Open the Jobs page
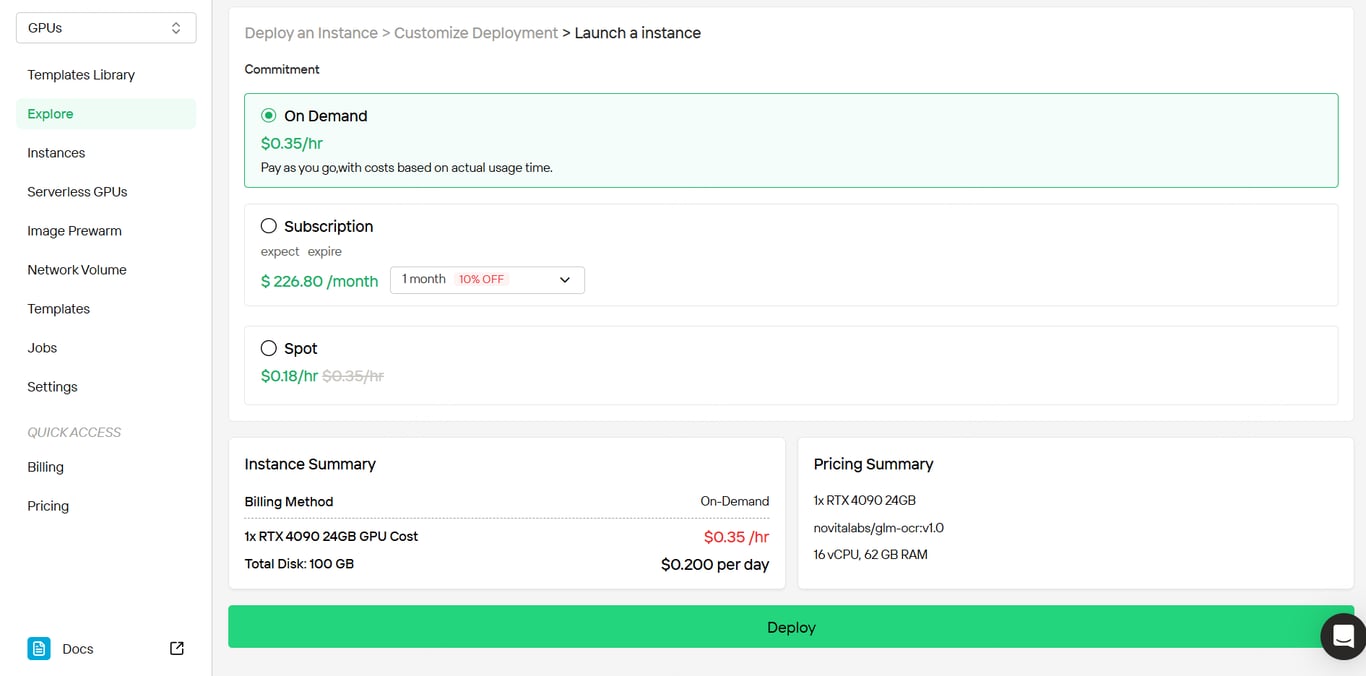Screen dimensions: 1366x676 (x=42, y=348)
